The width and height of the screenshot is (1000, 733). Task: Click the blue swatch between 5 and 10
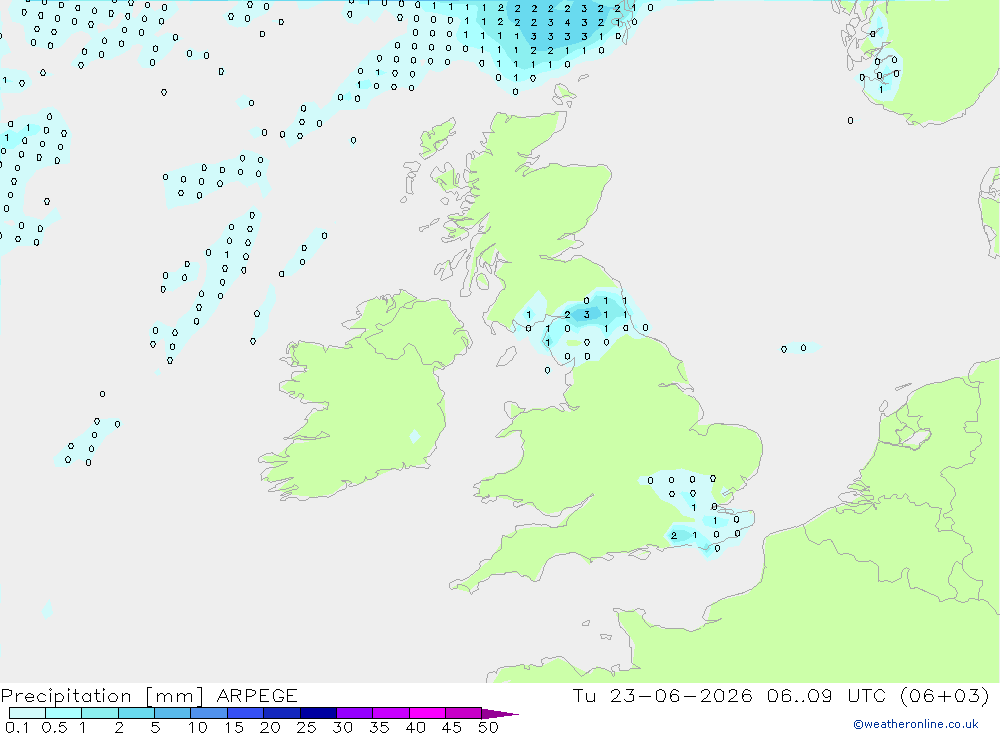click(x=173, y=713)
